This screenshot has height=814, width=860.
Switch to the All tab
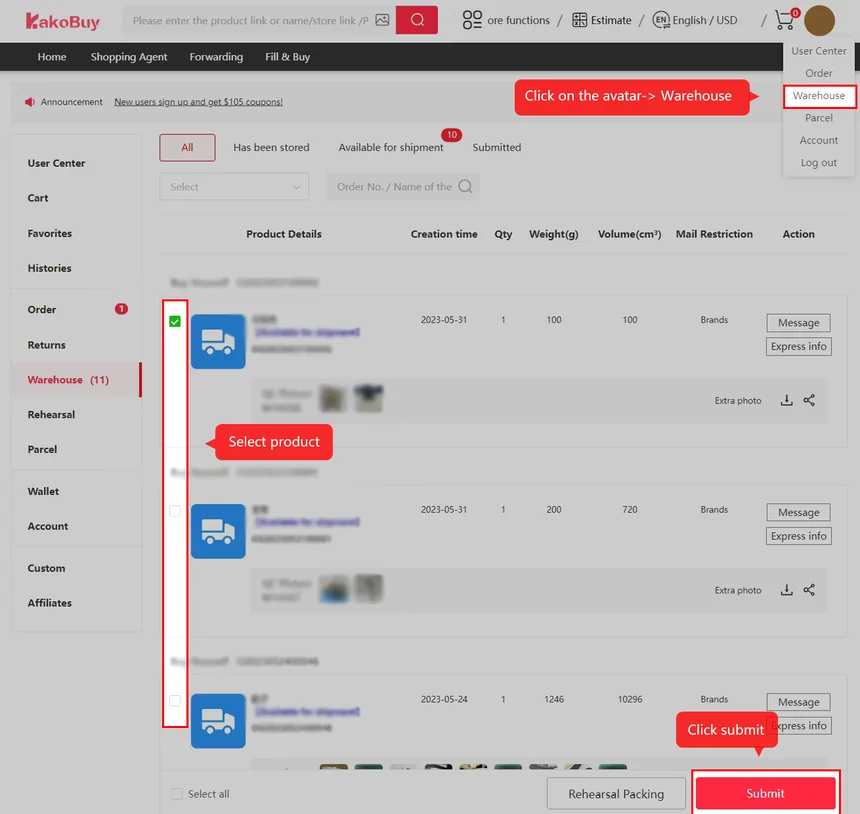click(x=187, y=148)
